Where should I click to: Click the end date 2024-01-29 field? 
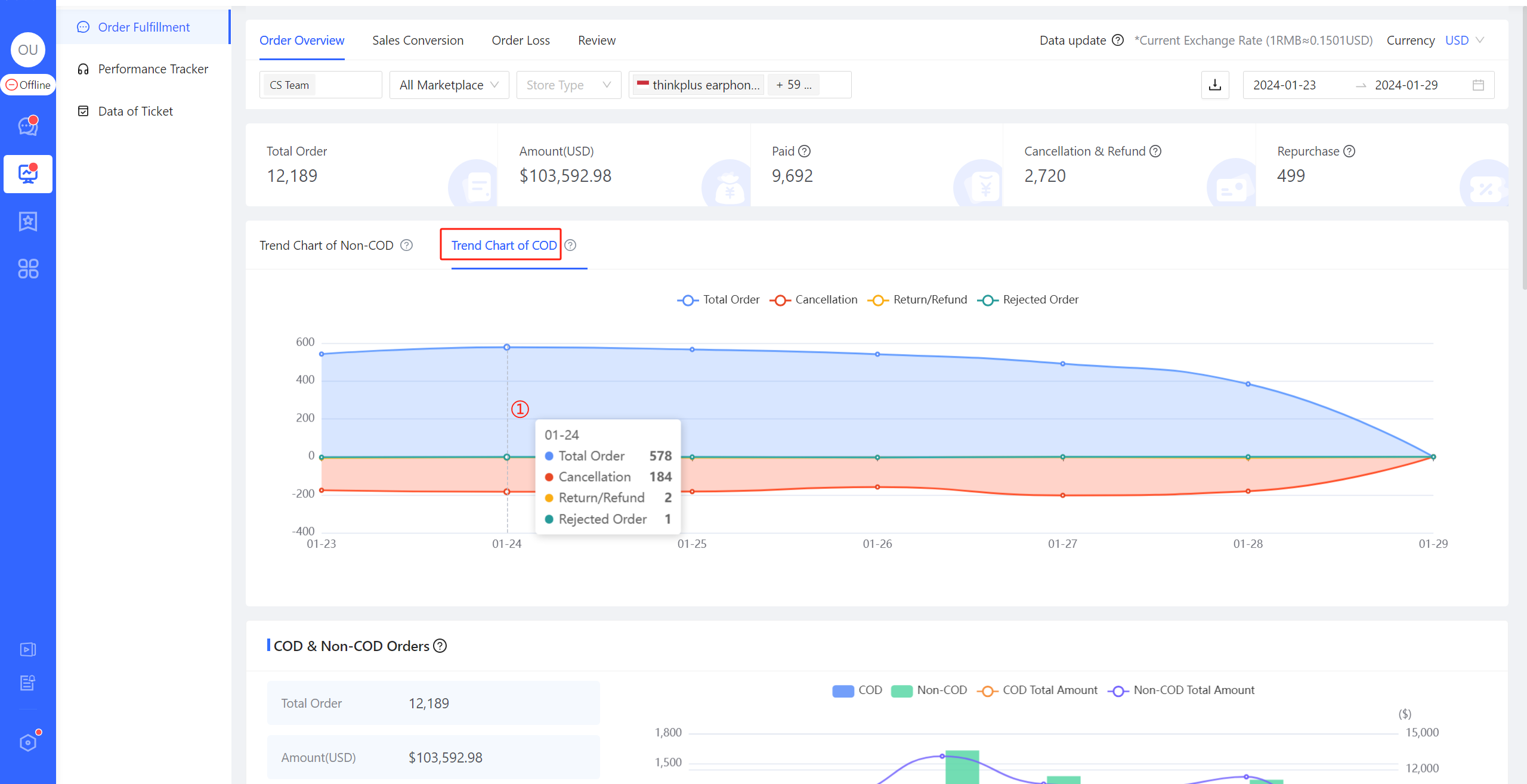tap(1407, 85)
